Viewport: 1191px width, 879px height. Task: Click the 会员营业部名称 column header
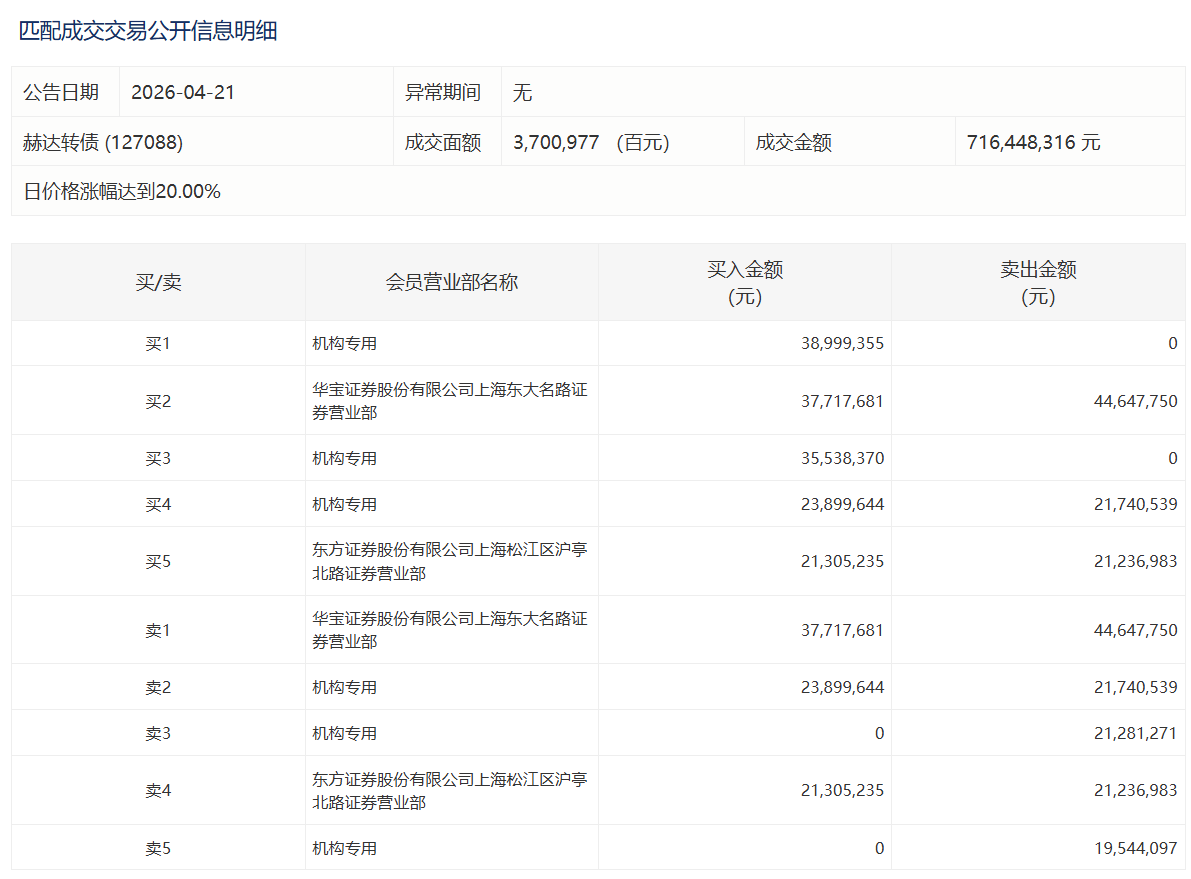[452, 282]
